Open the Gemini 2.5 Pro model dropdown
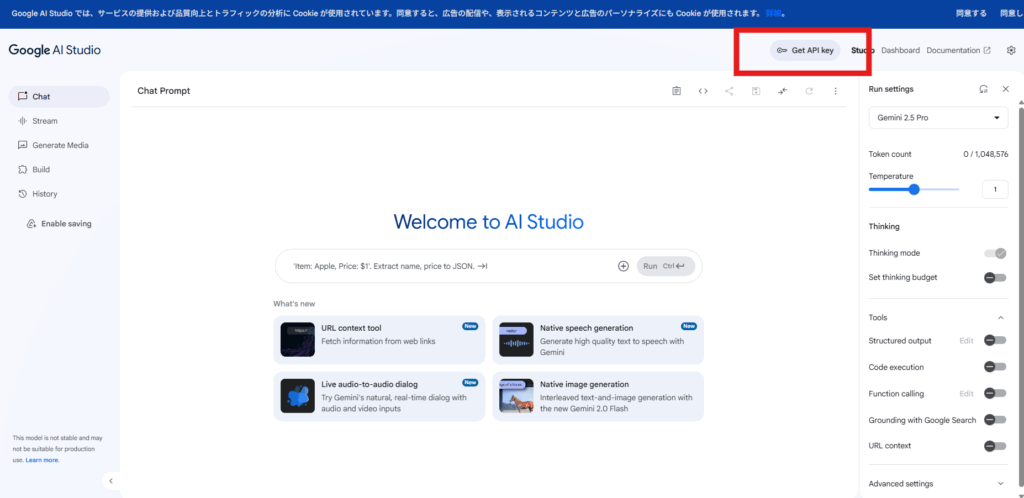The image size is (1024, 498). tap(938, 118)
